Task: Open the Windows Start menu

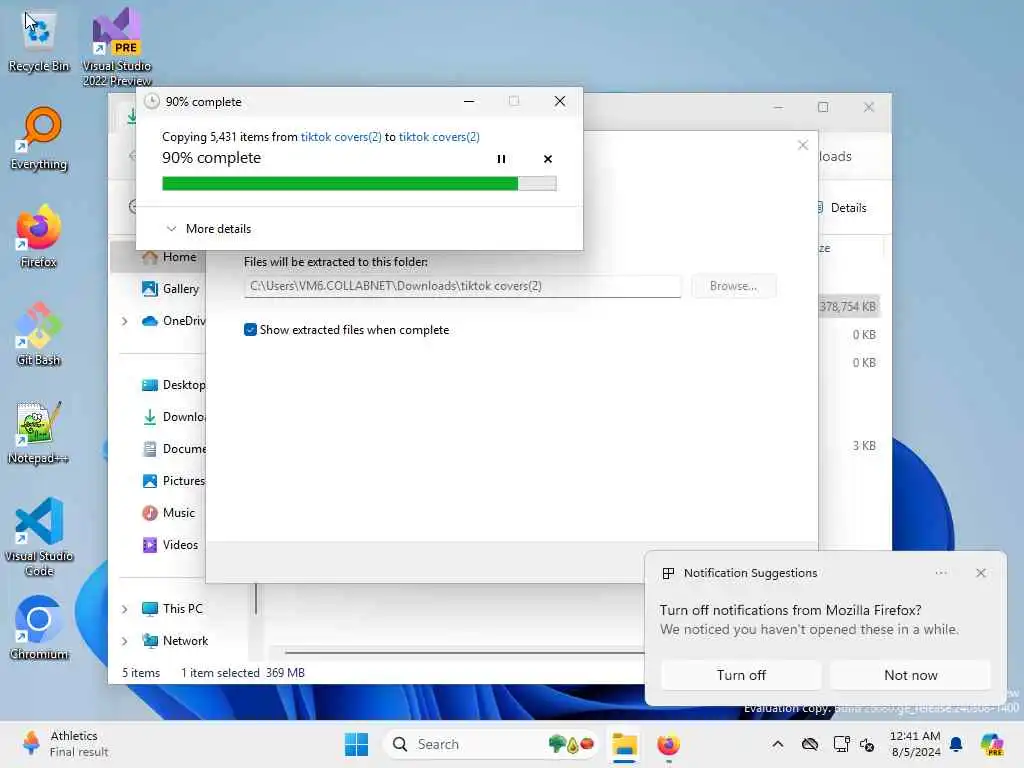Action: (357, 744)
